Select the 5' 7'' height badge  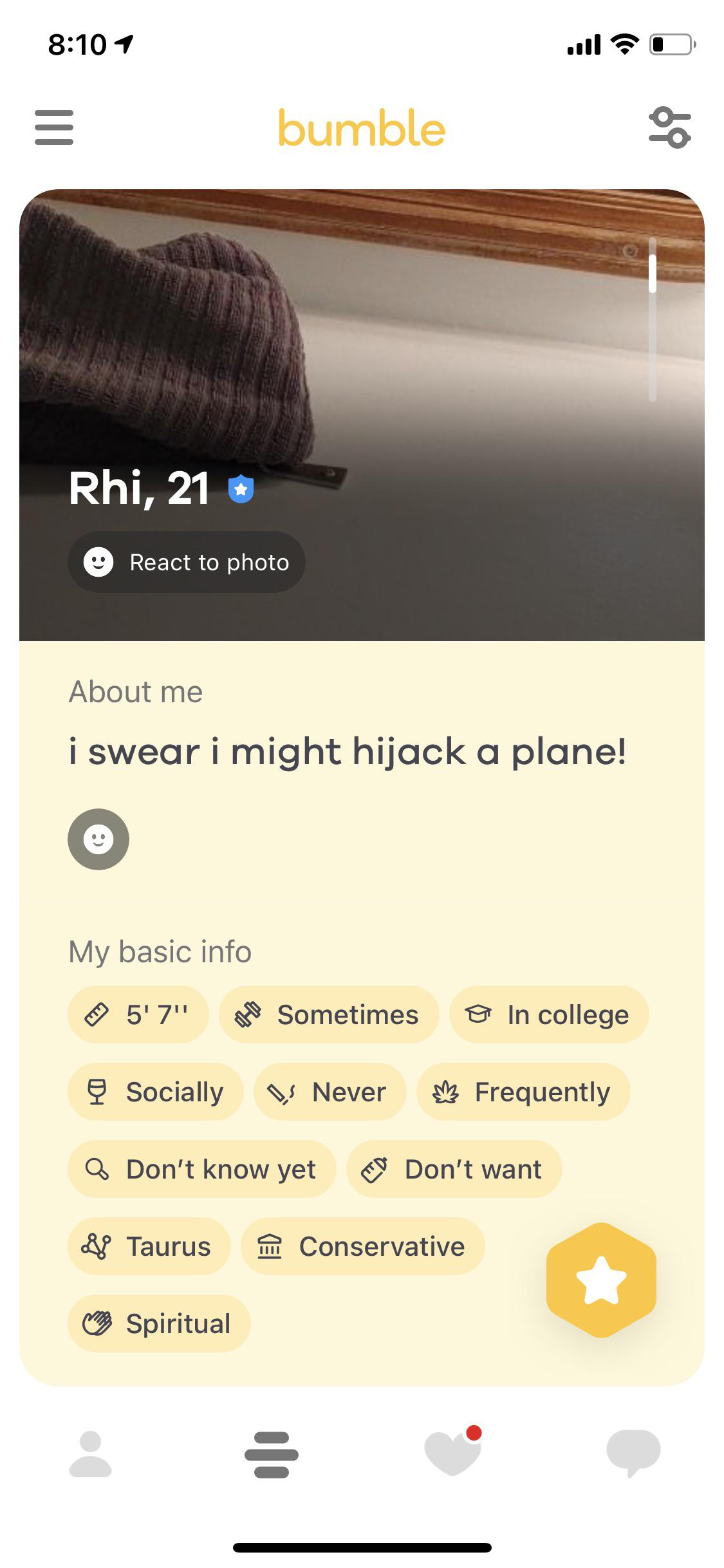pyautogui.click(x=138, y=1014)
